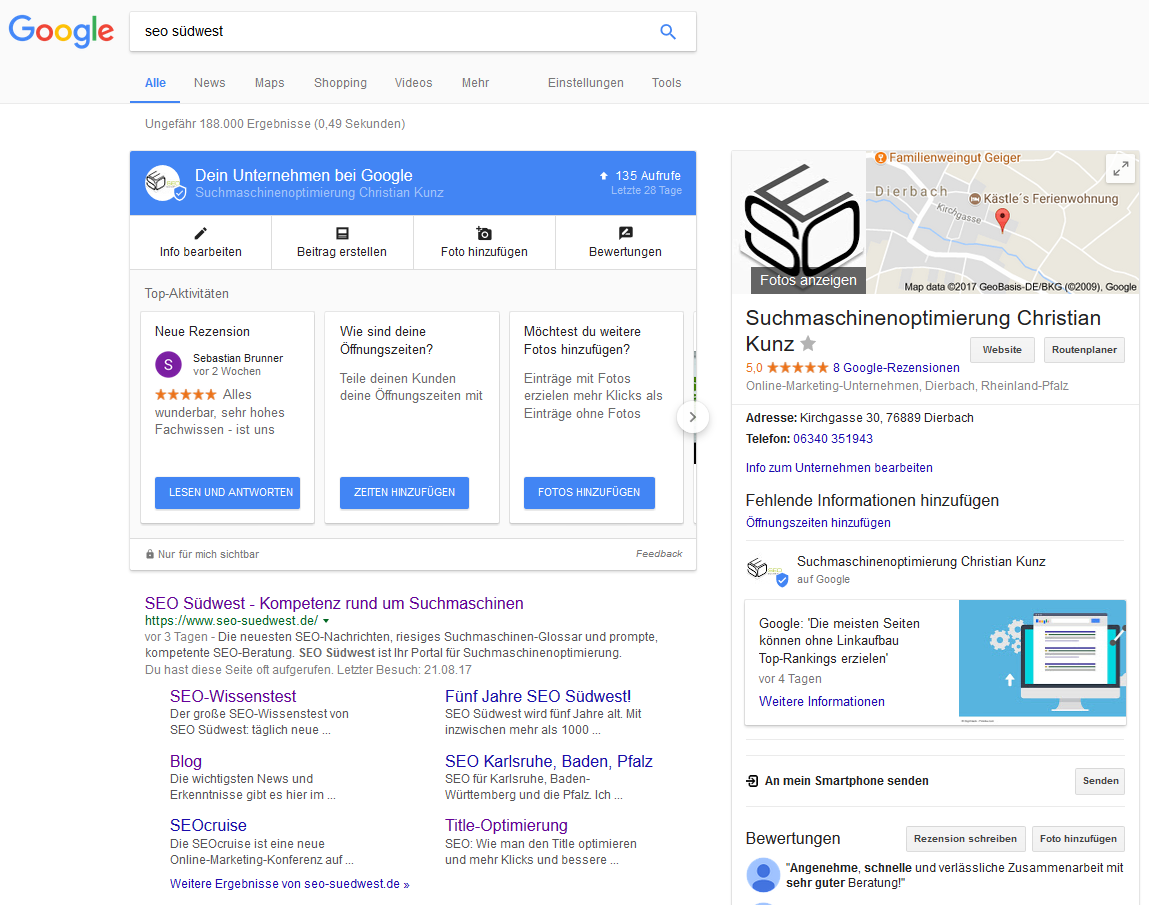1149x905 pixels.
Task: Switch to the News tab
Action: click(209, 83)
